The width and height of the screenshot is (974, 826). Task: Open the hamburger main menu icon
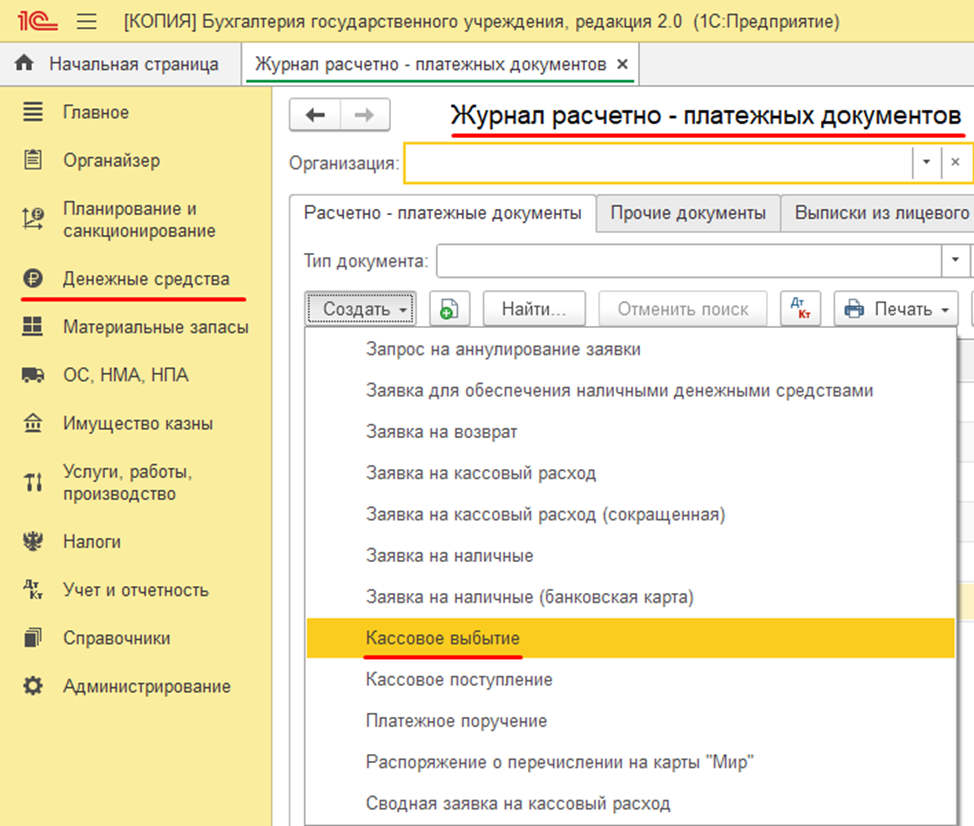[86, 22]
